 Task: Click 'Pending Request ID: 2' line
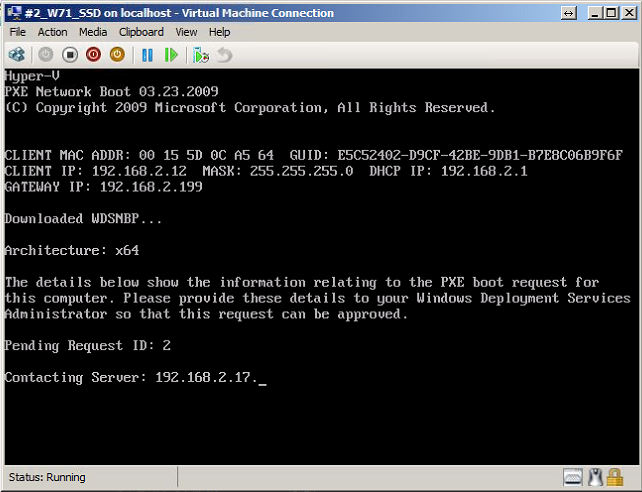(x=88, y=346)
